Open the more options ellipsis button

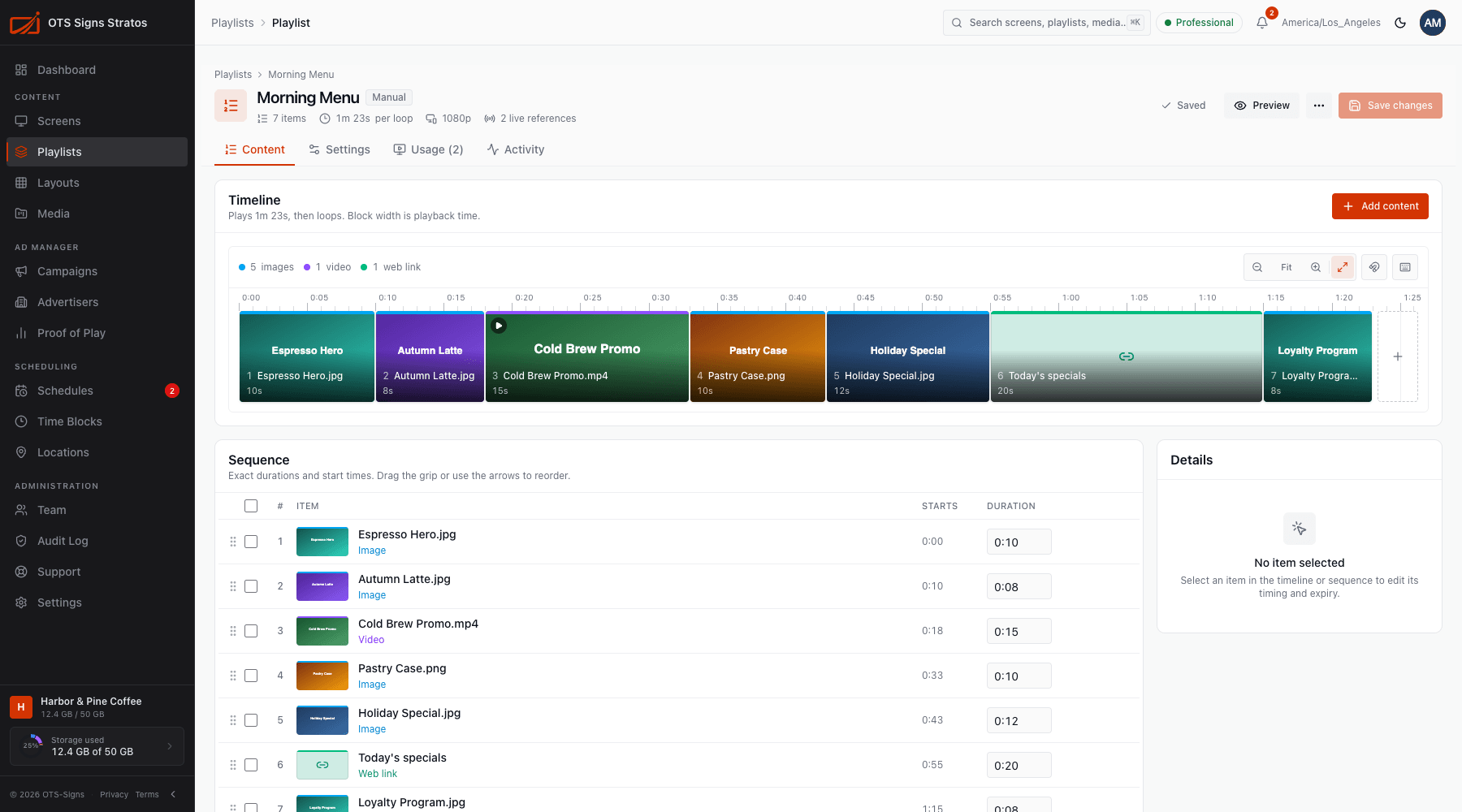point(1319,106)
